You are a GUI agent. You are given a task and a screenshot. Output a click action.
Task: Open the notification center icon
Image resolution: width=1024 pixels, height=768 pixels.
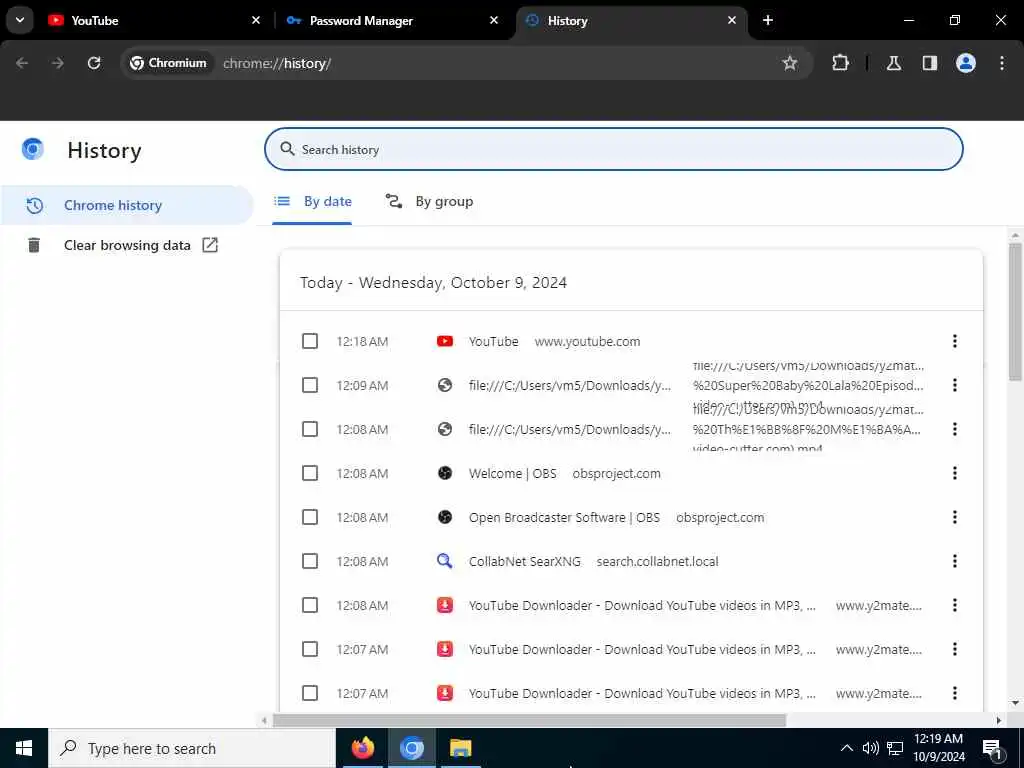pos(992,749)
